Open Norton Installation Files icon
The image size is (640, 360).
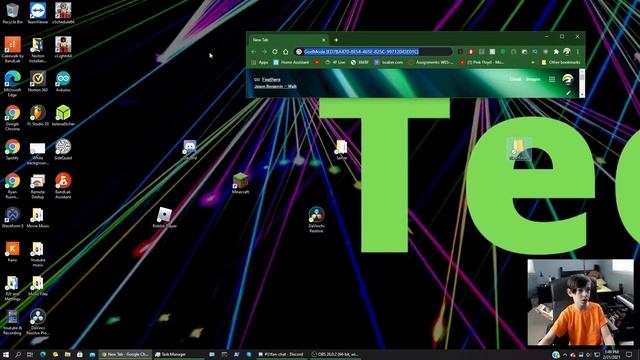point(38,50)
